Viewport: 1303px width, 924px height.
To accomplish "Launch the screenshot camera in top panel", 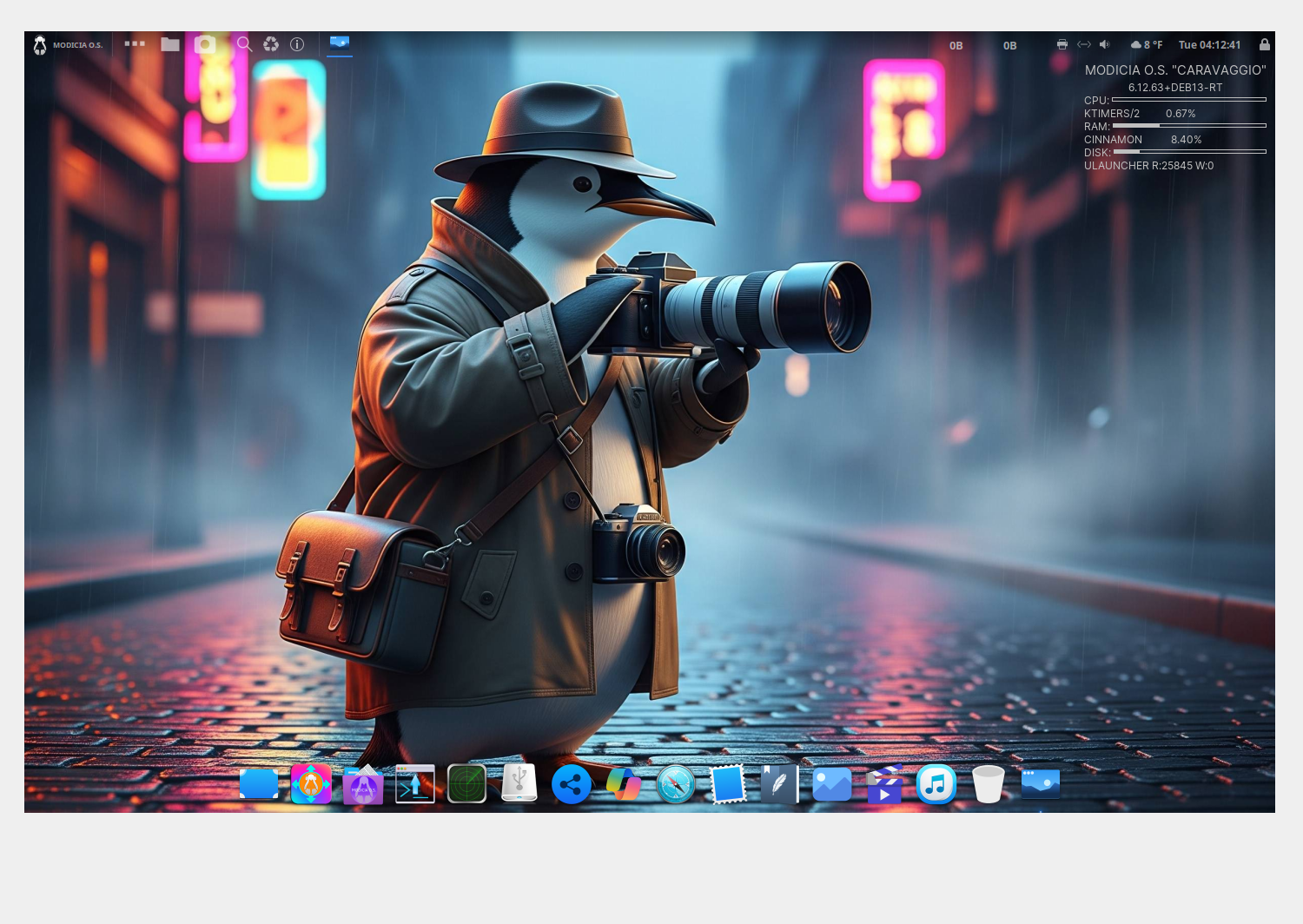I will pyautogui.click(x=205, y=44).
